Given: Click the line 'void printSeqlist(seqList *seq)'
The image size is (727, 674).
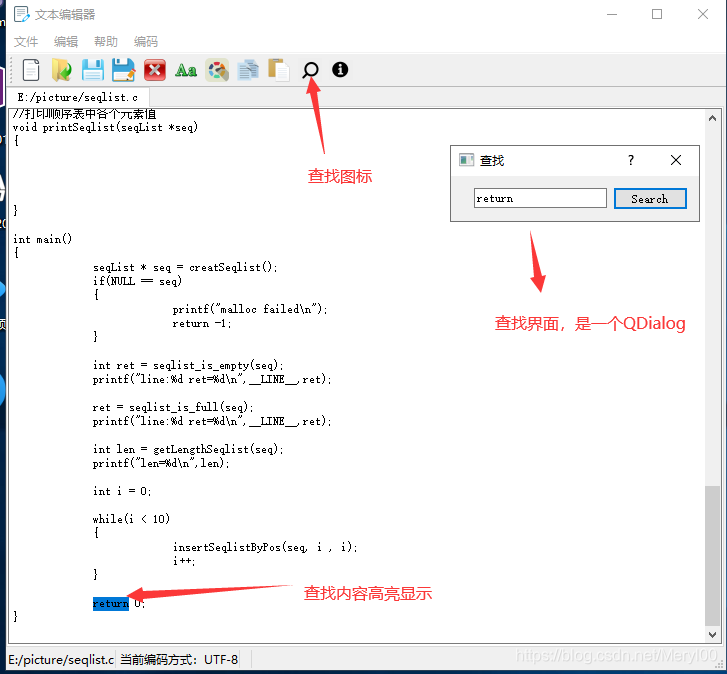Looking at the screenshot, I should pos(105,127).
